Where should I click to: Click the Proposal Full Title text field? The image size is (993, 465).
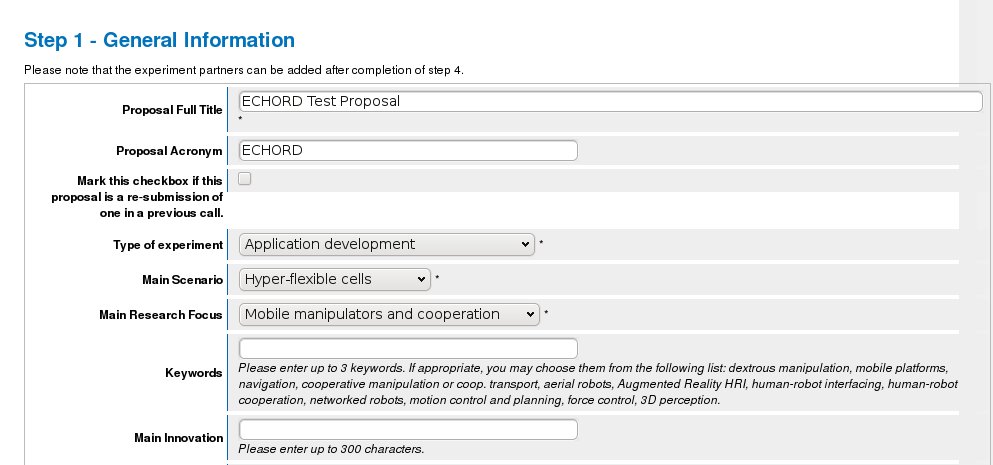pyautogui.click(x=610, y=101)
